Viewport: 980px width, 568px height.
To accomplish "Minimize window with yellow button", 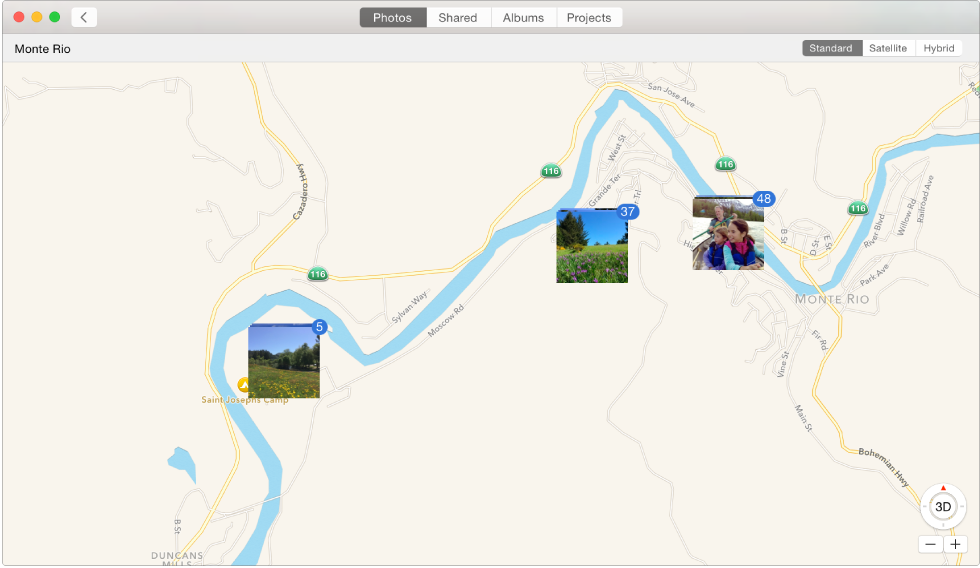I will pyautogui.click(x=37, y=17).
